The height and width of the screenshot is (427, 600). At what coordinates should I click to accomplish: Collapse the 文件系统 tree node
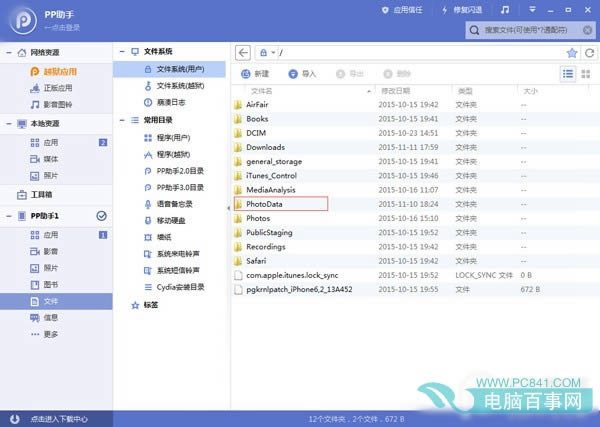[x=122, y=51]
